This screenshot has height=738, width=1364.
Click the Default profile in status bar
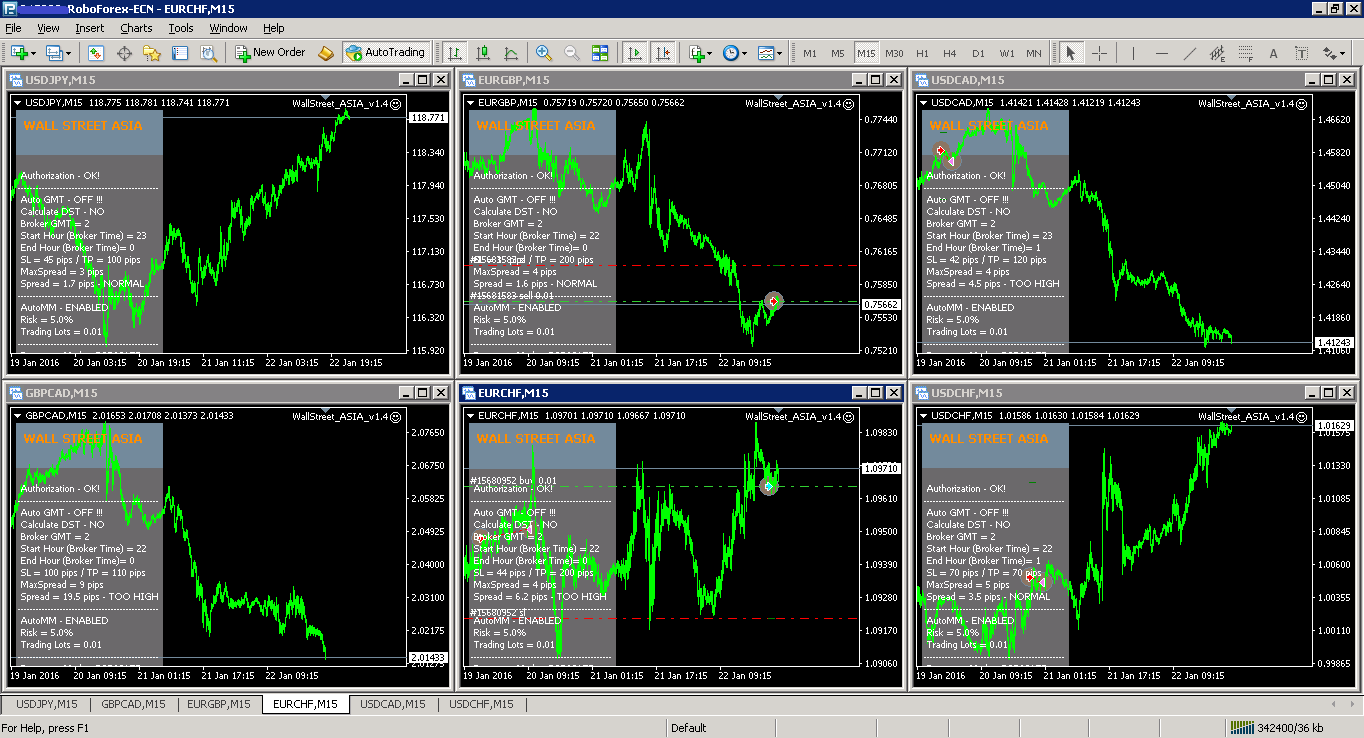point(689,728)
